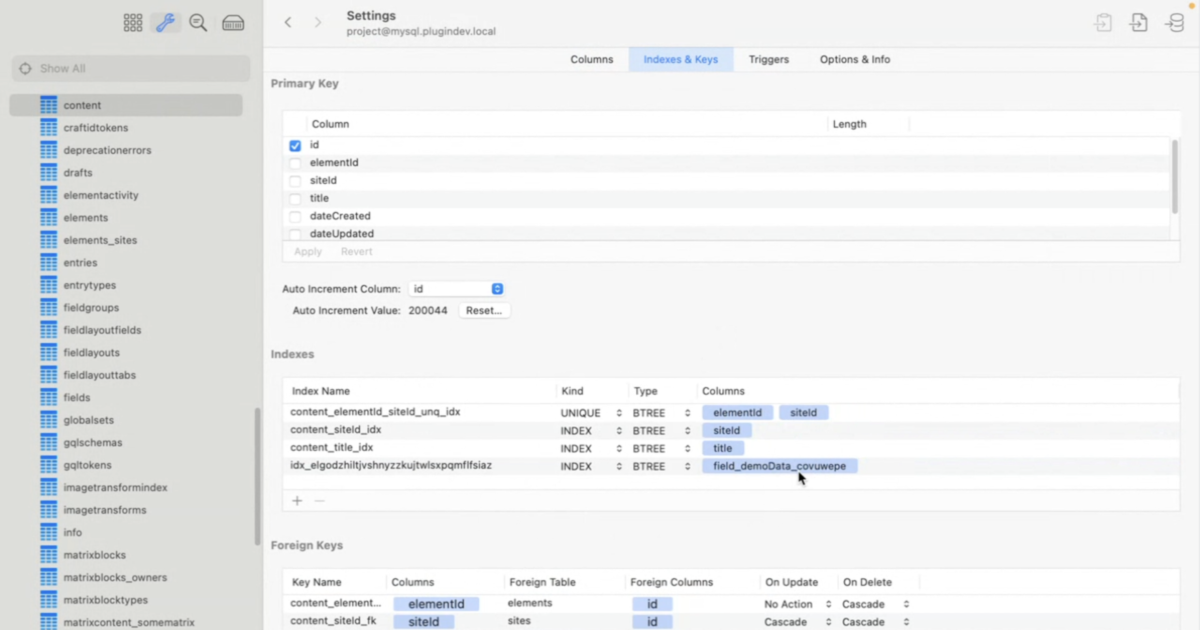Open the entries table icon in the sidebar
The image size is (1200, 630).
pos(49,262)
